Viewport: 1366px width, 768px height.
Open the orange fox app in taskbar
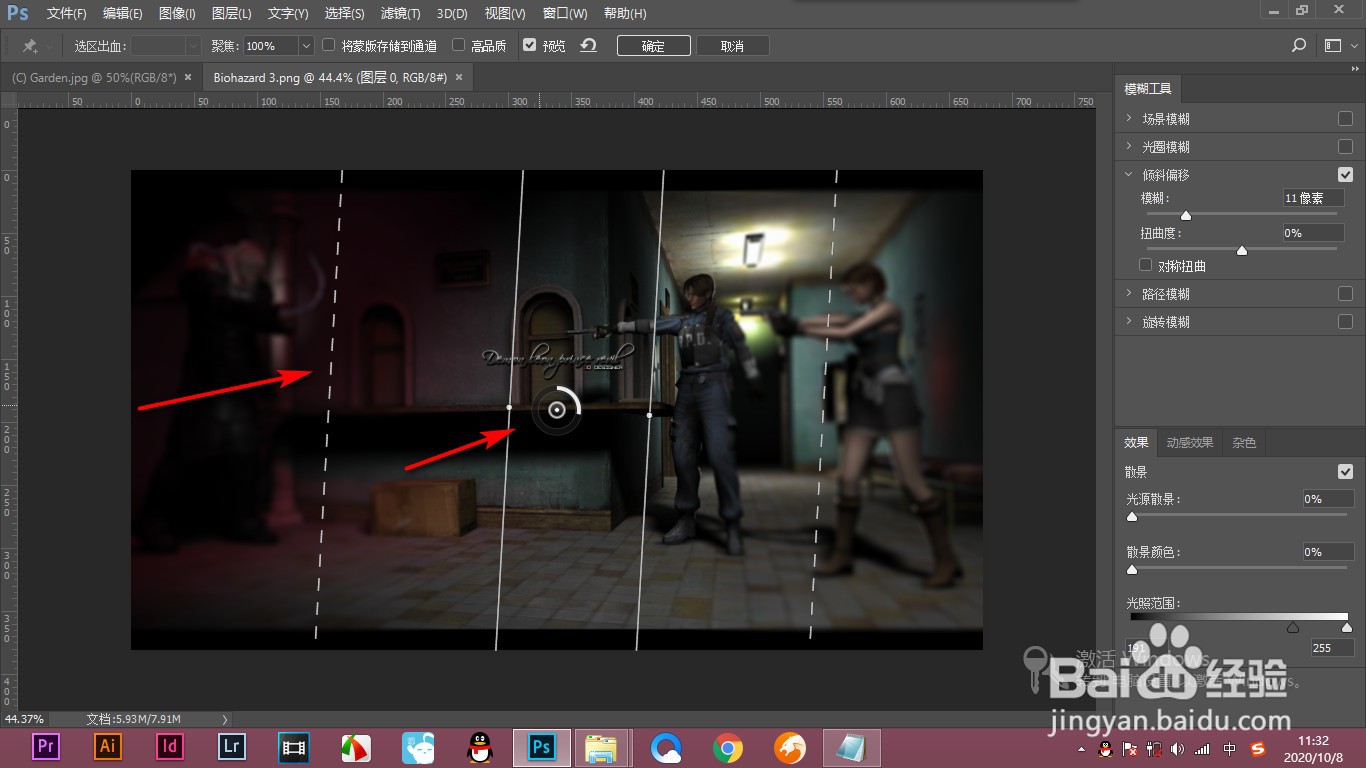click(790, 747)
